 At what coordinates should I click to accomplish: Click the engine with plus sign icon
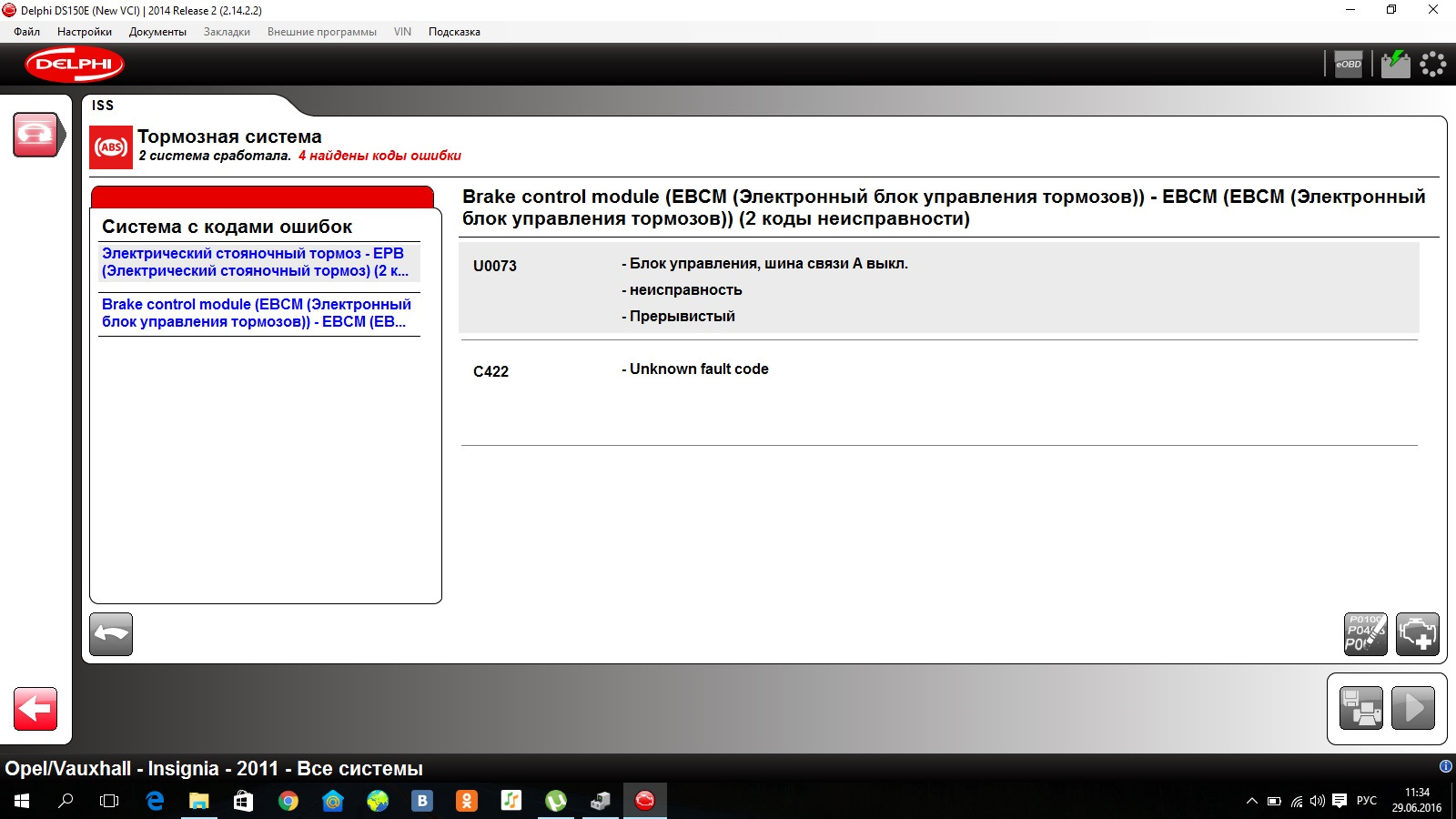coord(1418,634)
